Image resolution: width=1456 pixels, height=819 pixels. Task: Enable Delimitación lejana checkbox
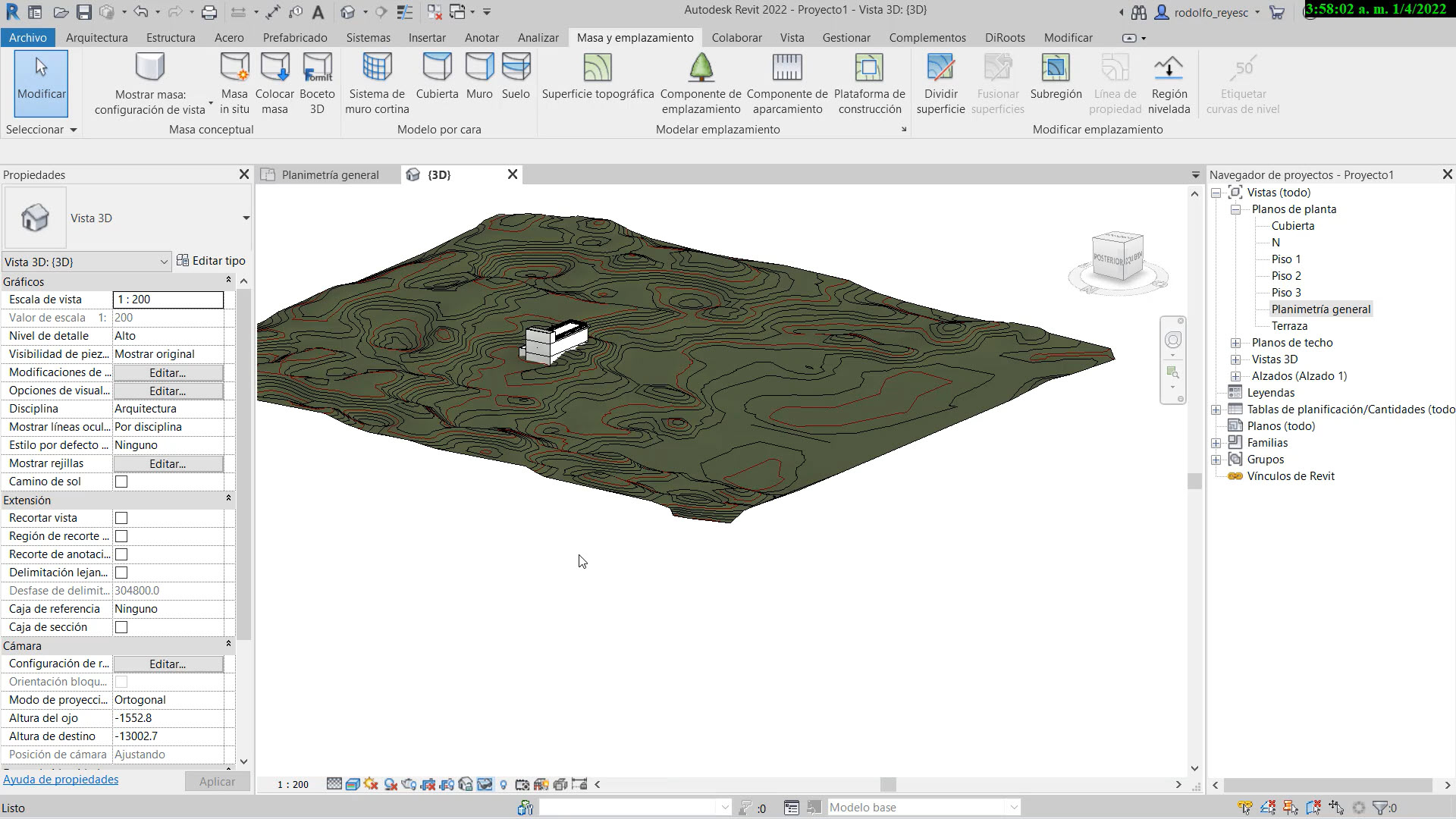[121, 573]
